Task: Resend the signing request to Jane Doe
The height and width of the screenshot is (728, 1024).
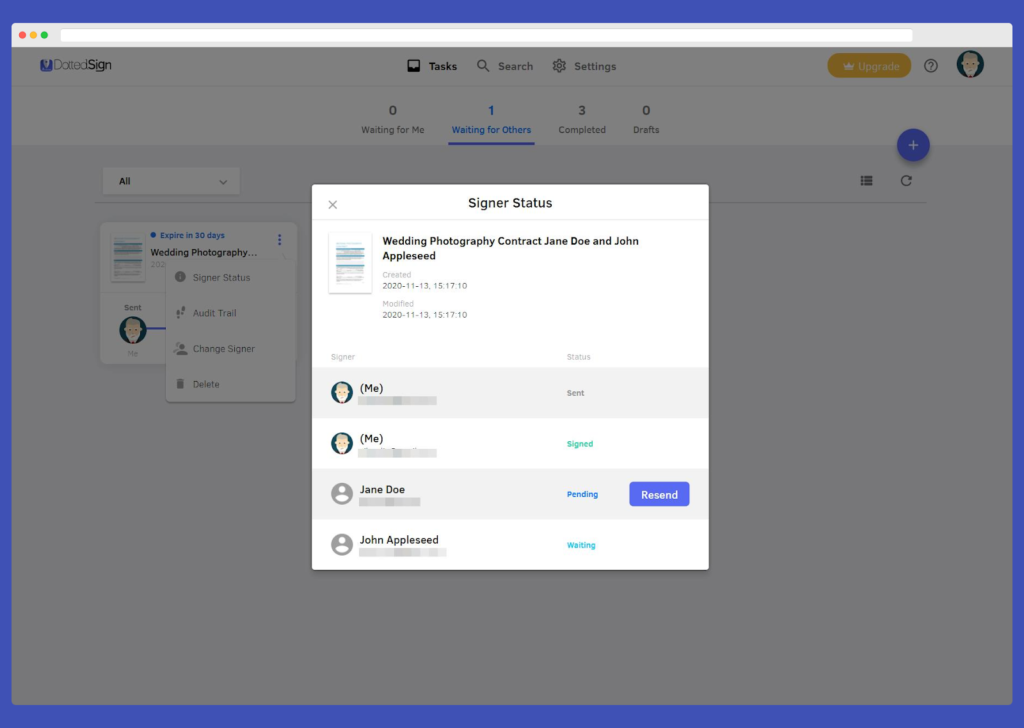Action: pos(659,494)
